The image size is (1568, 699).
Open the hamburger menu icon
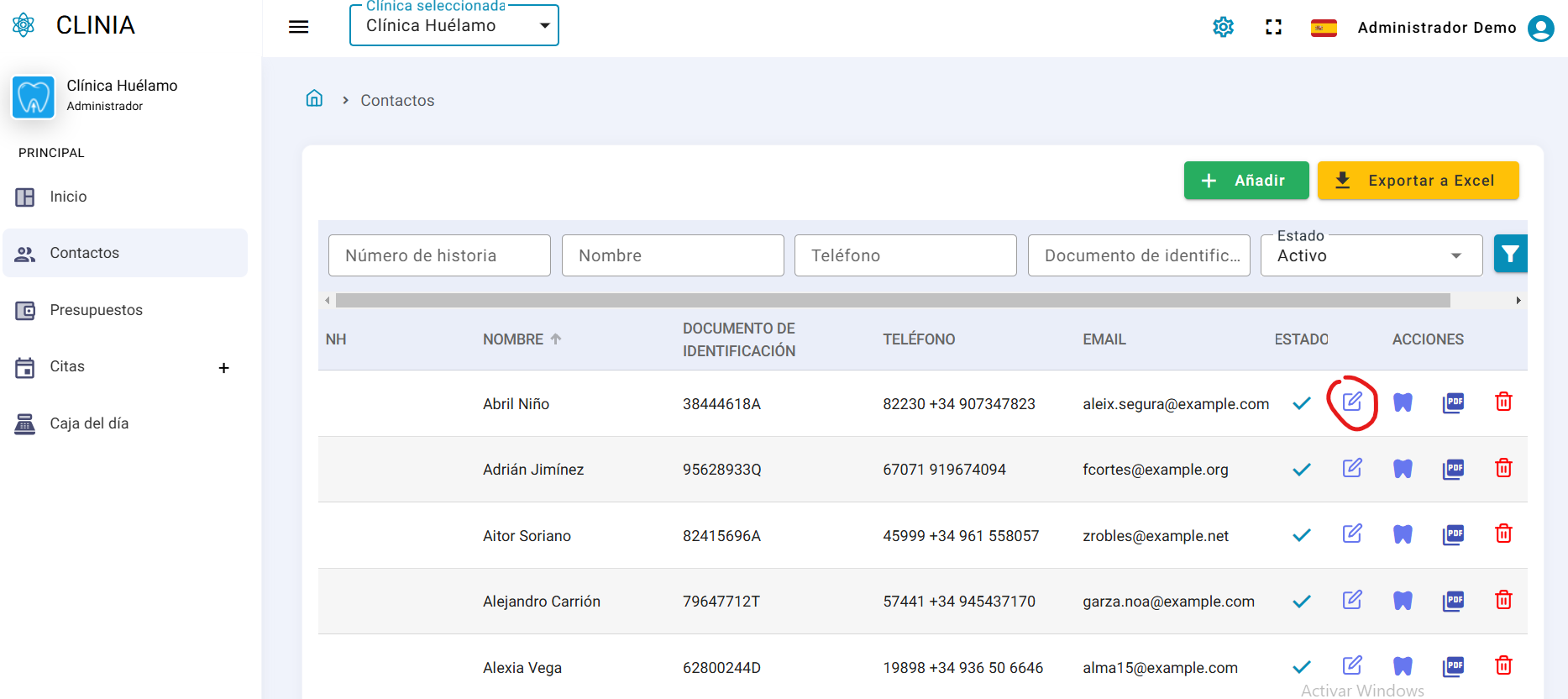tap(298, 27)
